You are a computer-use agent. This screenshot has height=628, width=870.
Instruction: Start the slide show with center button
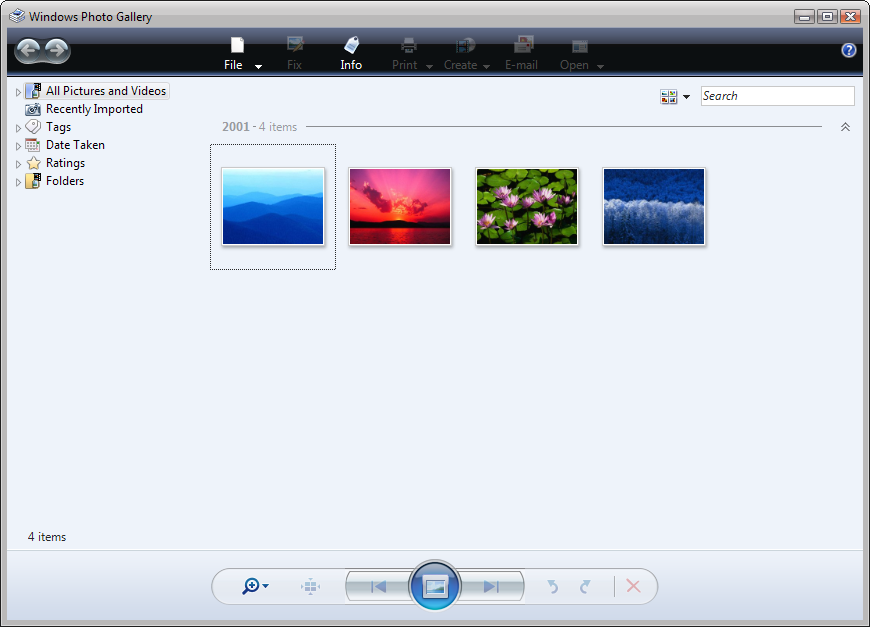tap(434, 586)
